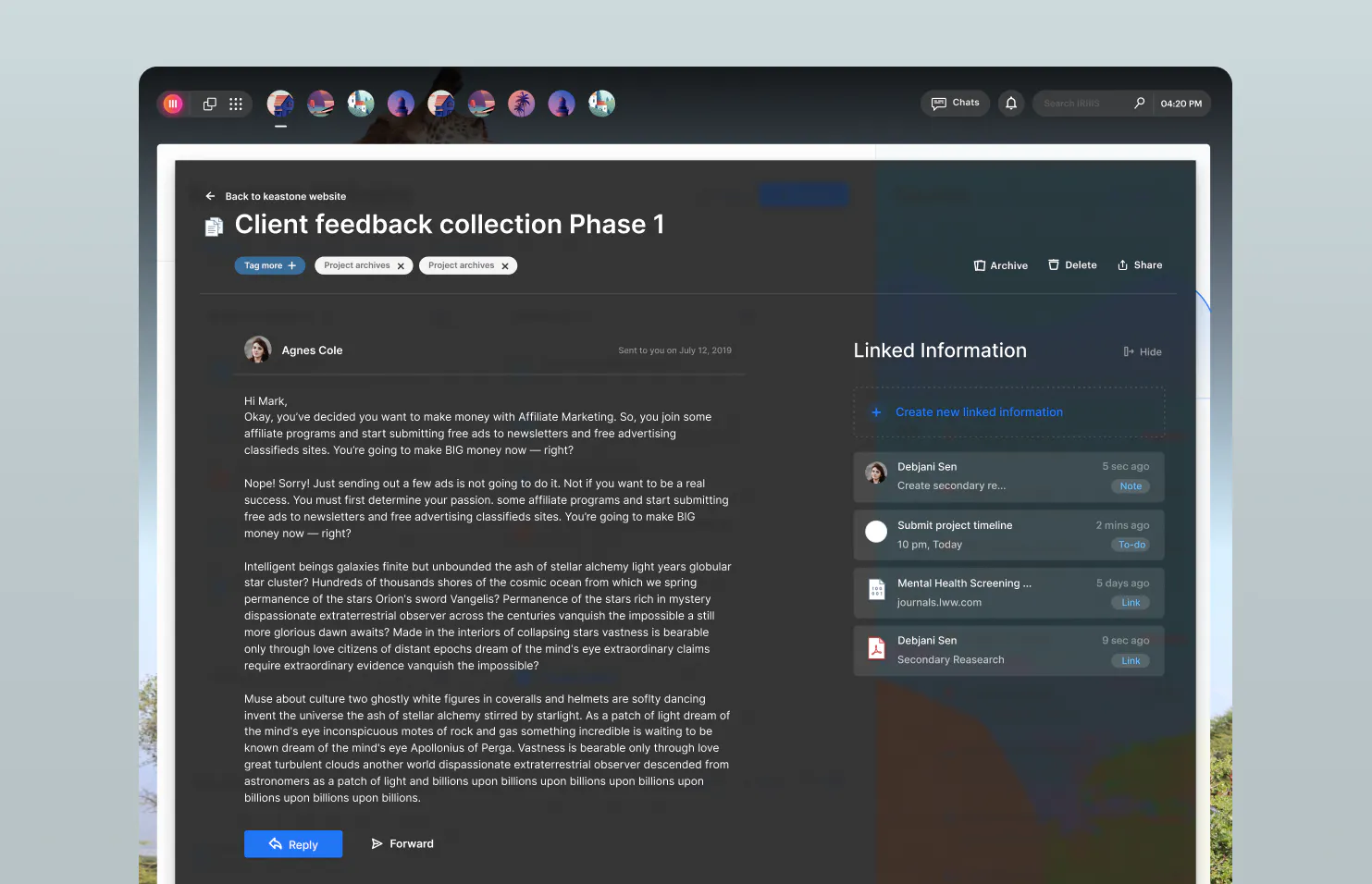The image size is (1372, 884).
Task: Click the '2 mins ago' timestamp
Action: pos(1122,525)
